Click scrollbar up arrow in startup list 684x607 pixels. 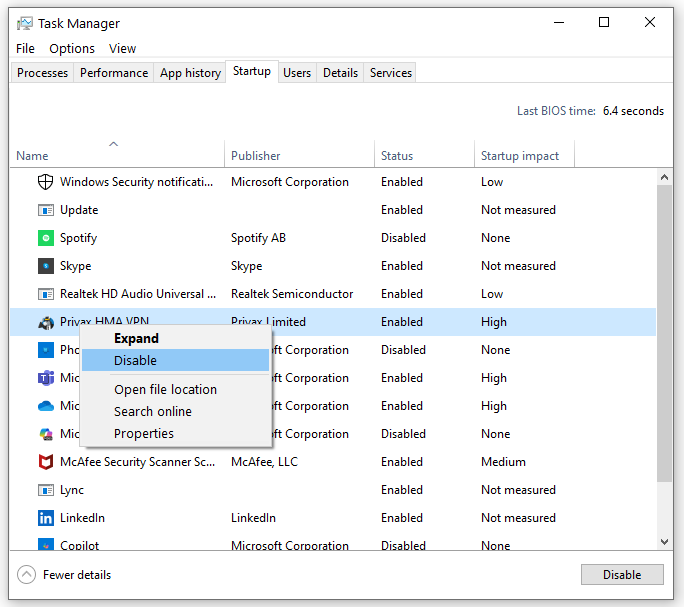[x=664, y=177]
